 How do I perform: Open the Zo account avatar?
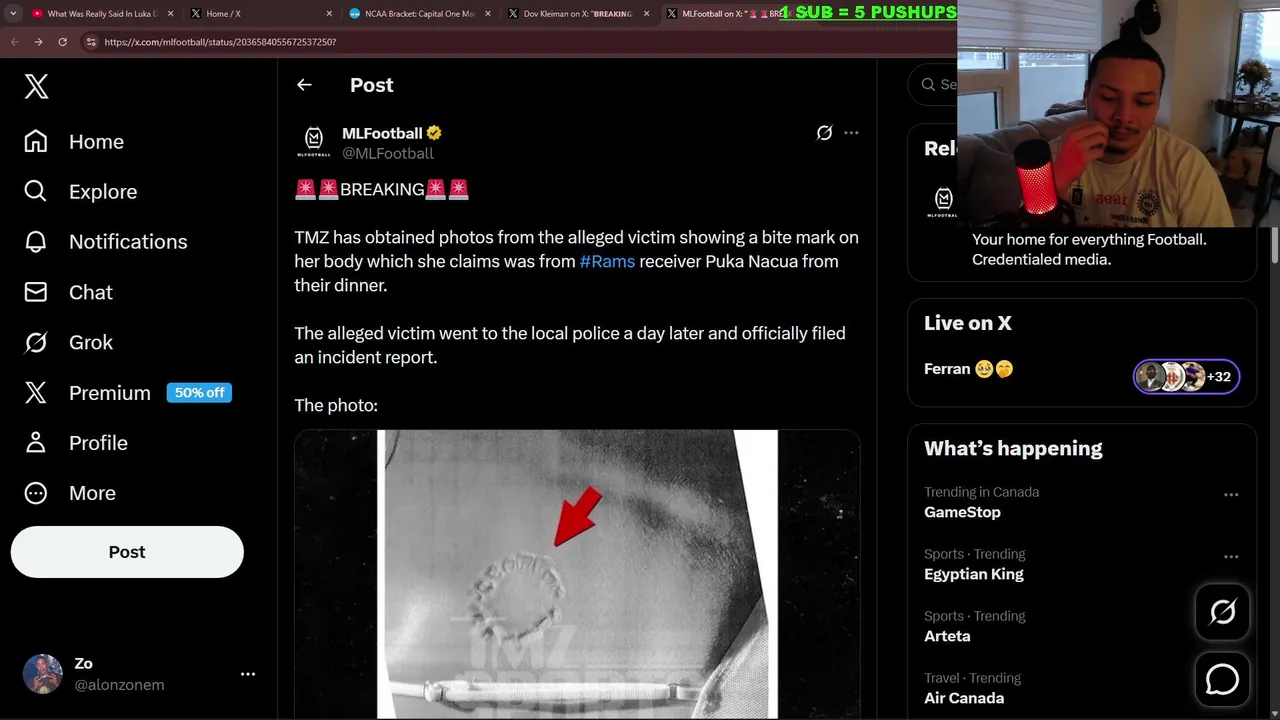(x=42, y=674)
